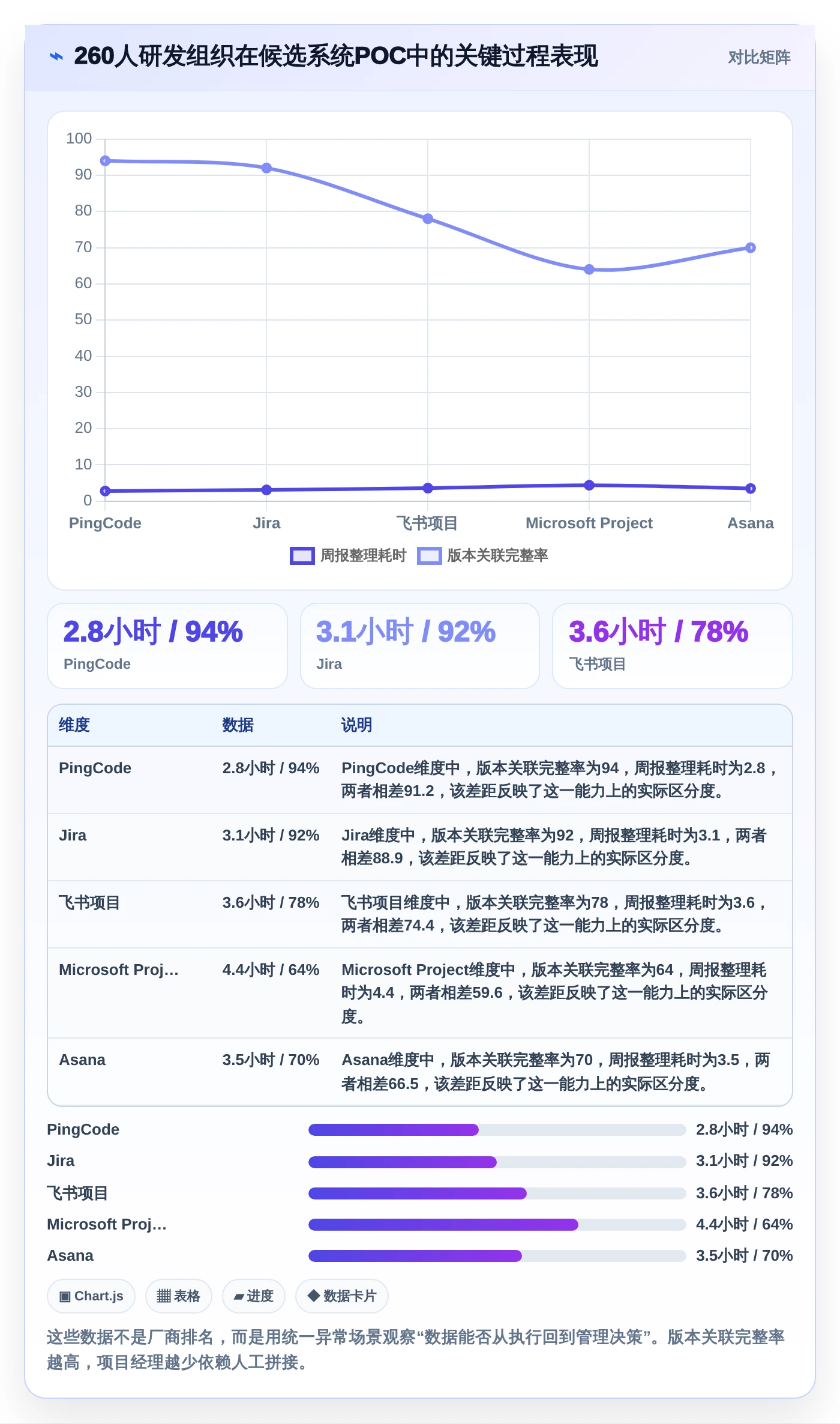This screenshot has width=840, height=1424.
Task: Toggle the 周报整理耗时 legend swatch
Action: (x=302, y=556)
